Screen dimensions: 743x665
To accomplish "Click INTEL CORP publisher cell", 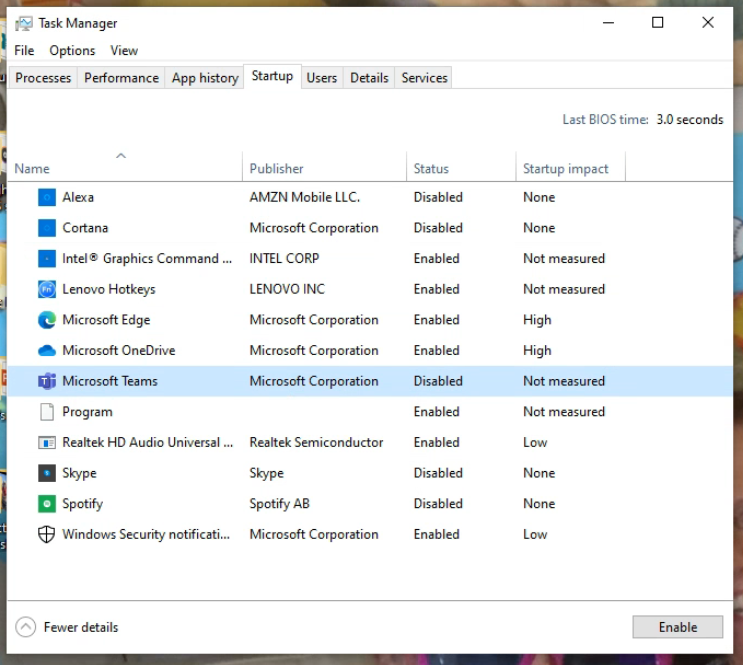I will pyautogui.click(x=284, y=258).
